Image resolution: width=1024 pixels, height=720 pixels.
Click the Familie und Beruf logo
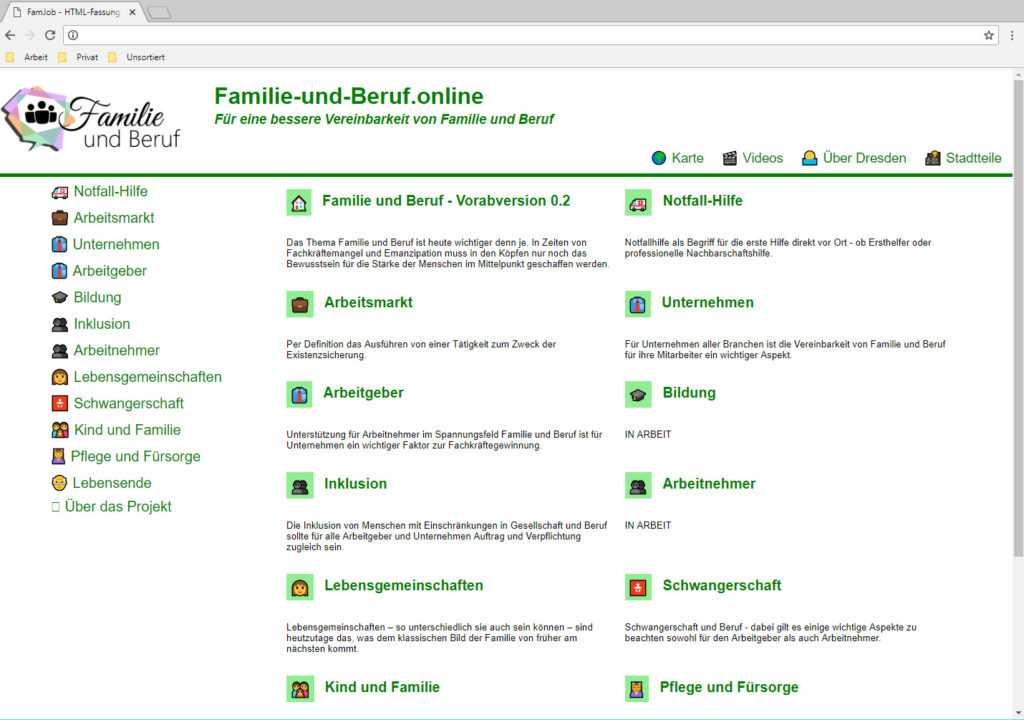[92, 120]
